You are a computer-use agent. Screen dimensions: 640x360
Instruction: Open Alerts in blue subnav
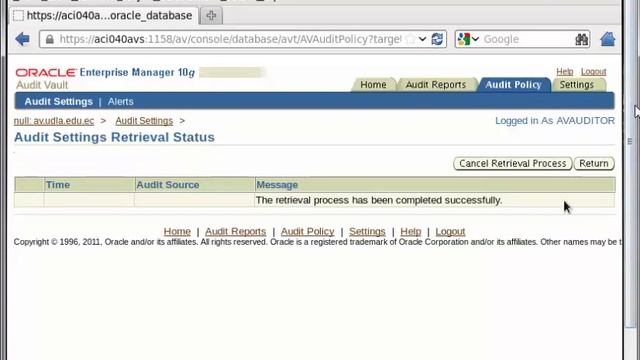point(120,102)
